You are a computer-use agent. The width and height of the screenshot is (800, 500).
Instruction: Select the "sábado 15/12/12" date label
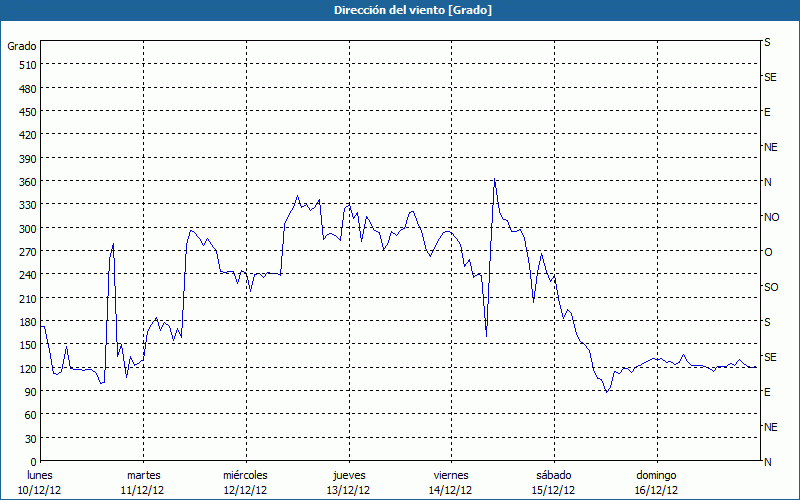point(553,482)
